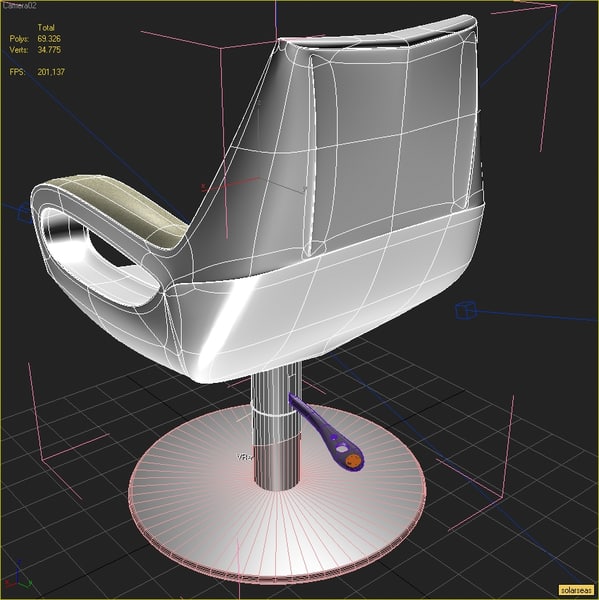Select the blue helper cube right of the chair
Image resolution: width=599 pixels, height=600 pixels.
pyautogui.click(x=466, y=310)
